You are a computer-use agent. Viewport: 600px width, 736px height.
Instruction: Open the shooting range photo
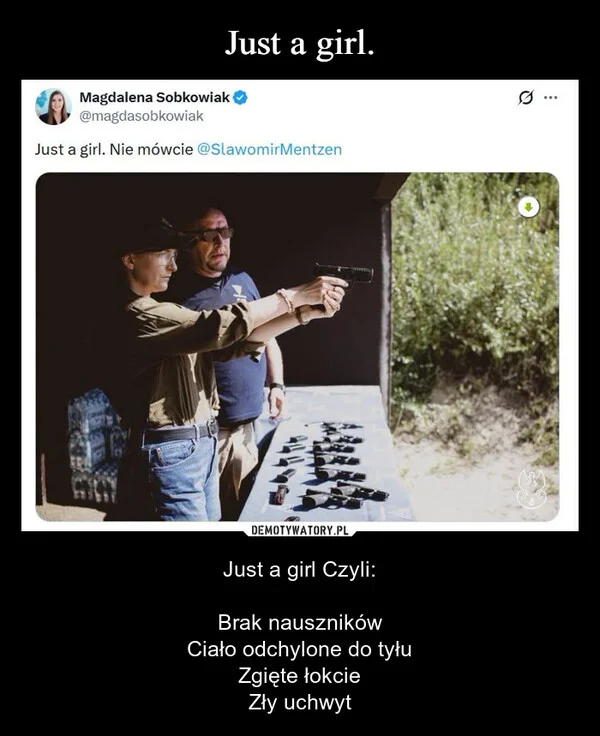point(297,347)
